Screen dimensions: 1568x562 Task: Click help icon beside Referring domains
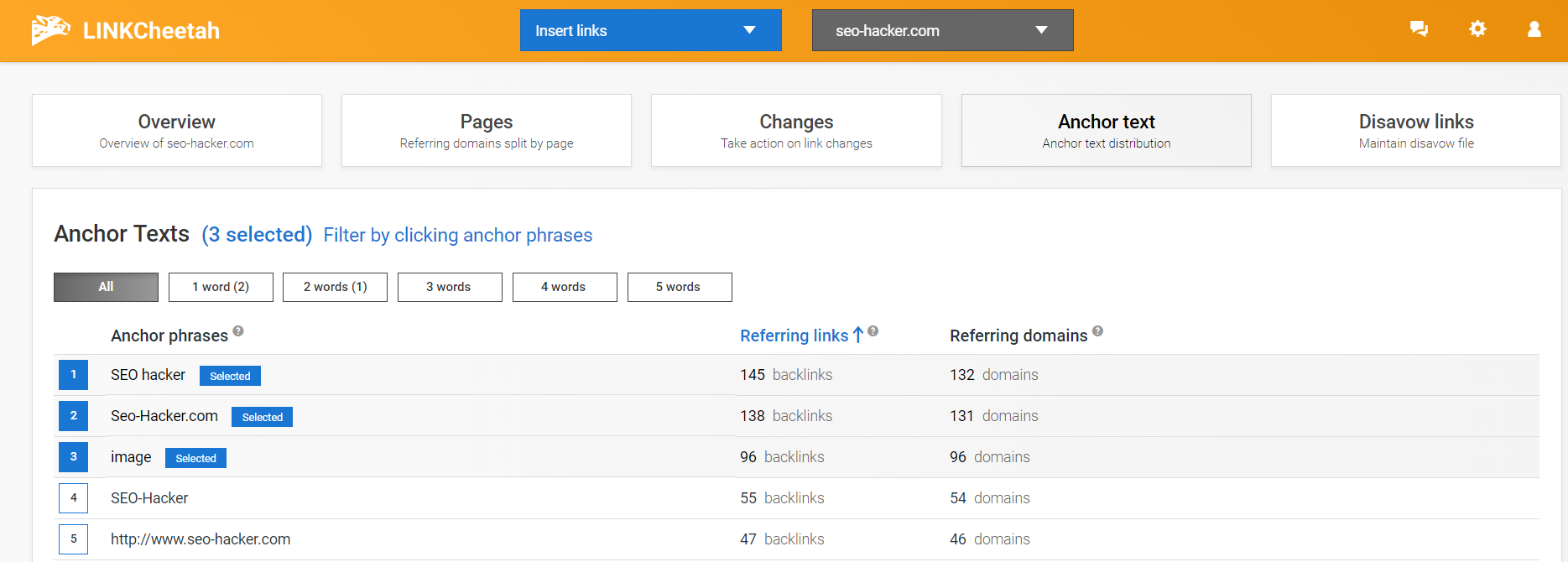(x=1097, y=331)
